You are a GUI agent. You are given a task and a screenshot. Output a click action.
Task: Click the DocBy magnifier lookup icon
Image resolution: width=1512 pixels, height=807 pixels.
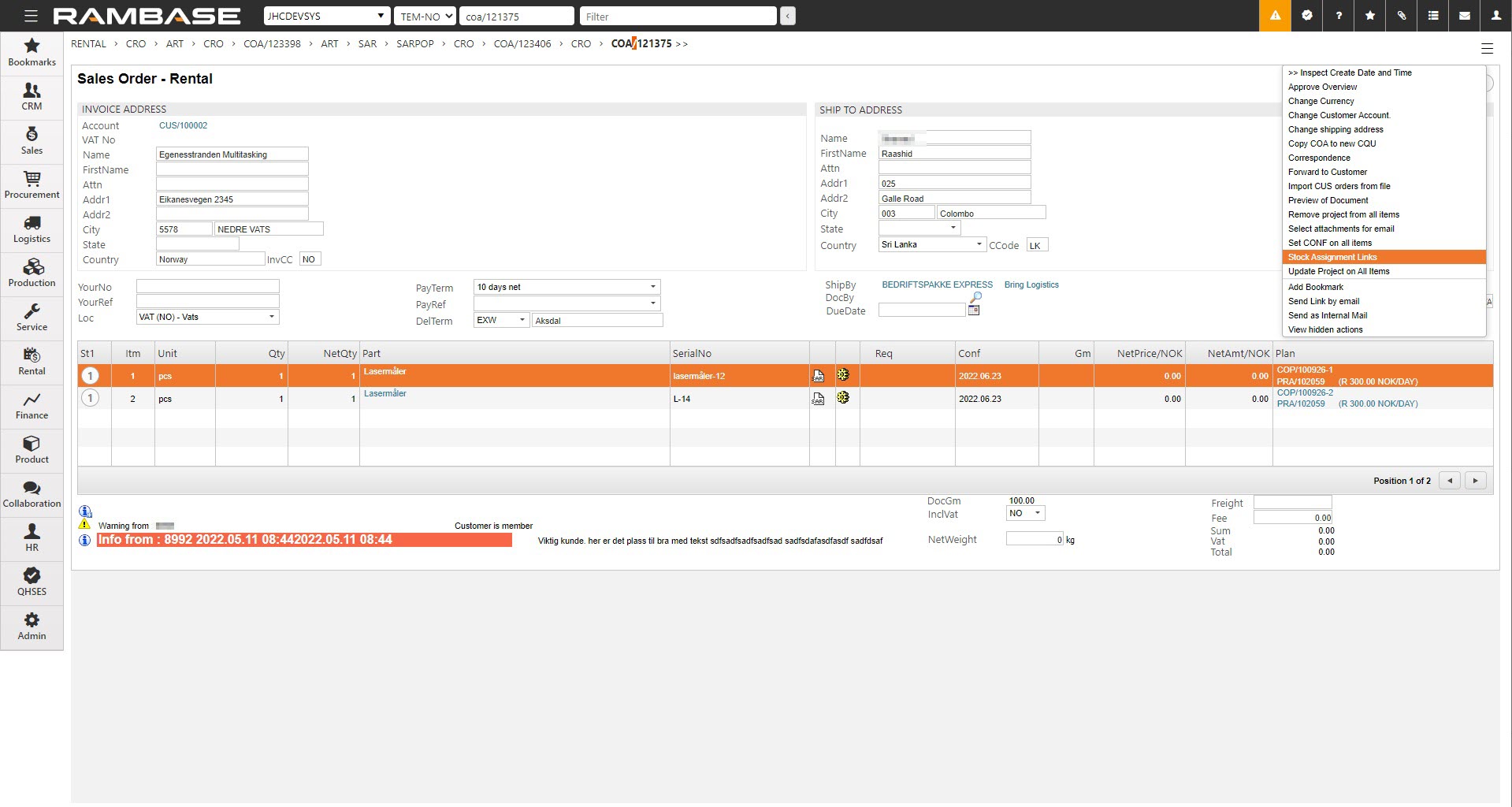pyautogui.click(x=975, y=297)
